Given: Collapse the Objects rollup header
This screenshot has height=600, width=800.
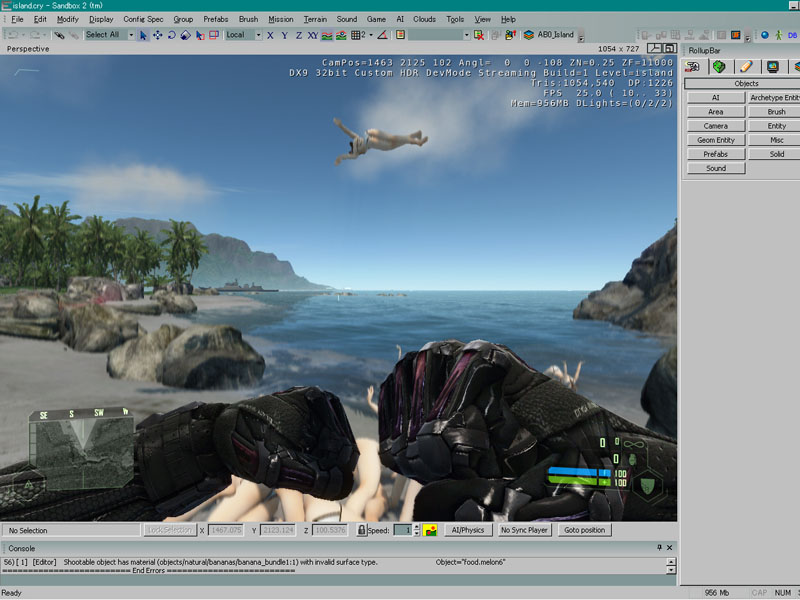Looking at the screenshot, I should [x=742, y=83].
